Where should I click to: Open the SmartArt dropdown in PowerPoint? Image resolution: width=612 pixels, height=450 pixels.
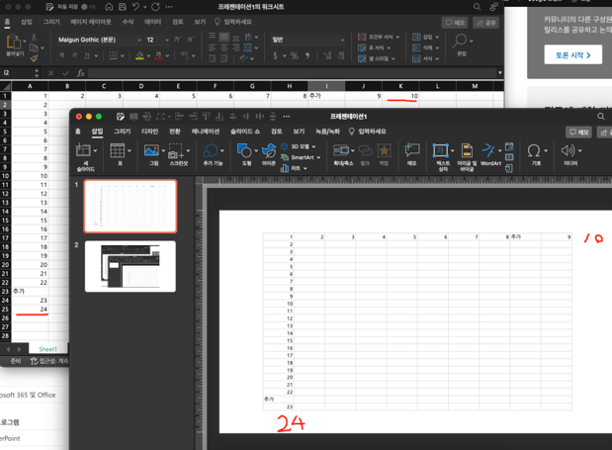(x=318, y=157)
